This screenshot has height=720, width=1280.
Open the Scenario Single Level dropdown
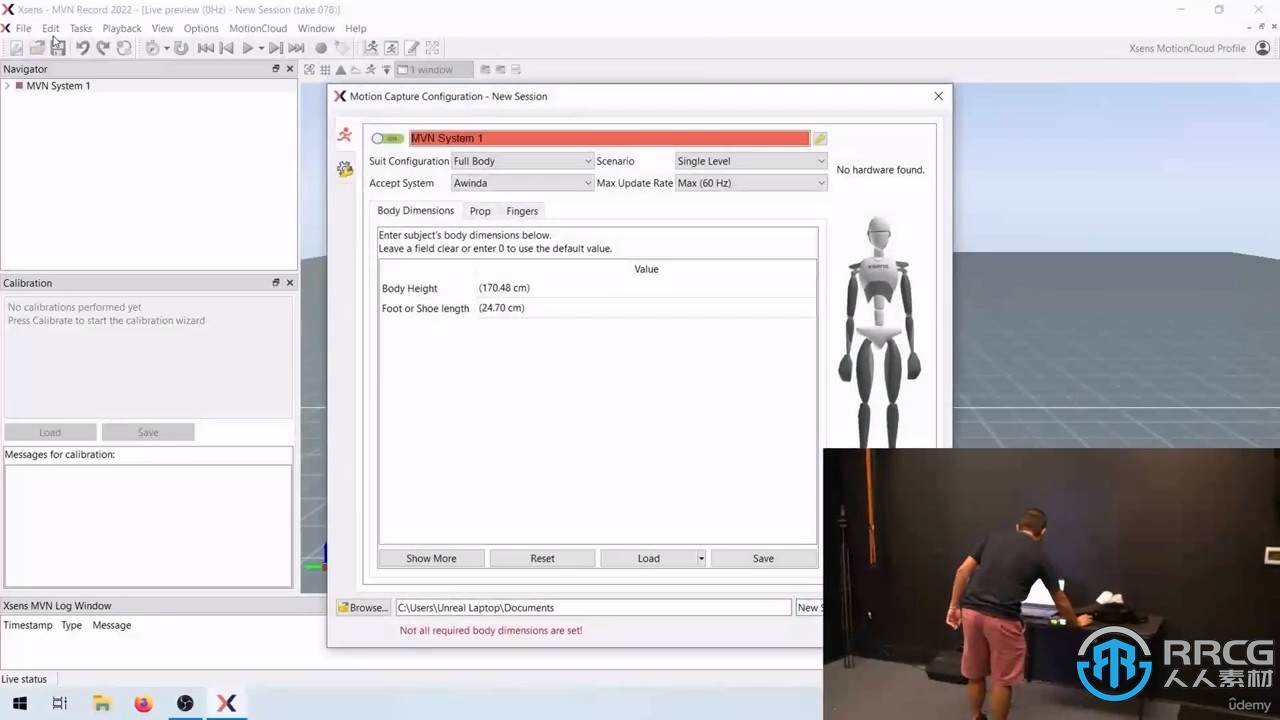(751, 161)
